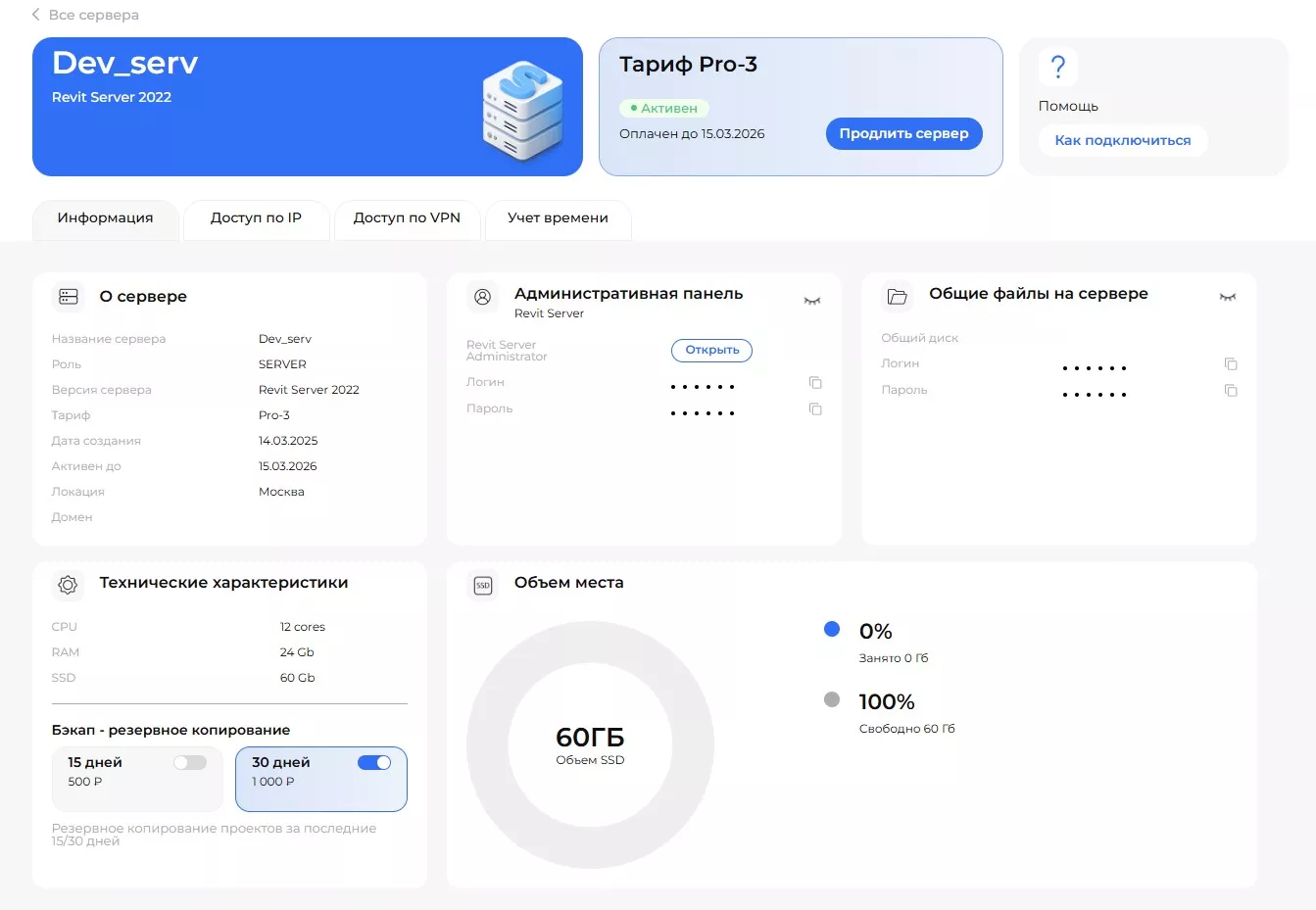This screenshot has width=1316, height=910.
Task: Select the Учет времени tab
Action: click(x=558, y=218)
